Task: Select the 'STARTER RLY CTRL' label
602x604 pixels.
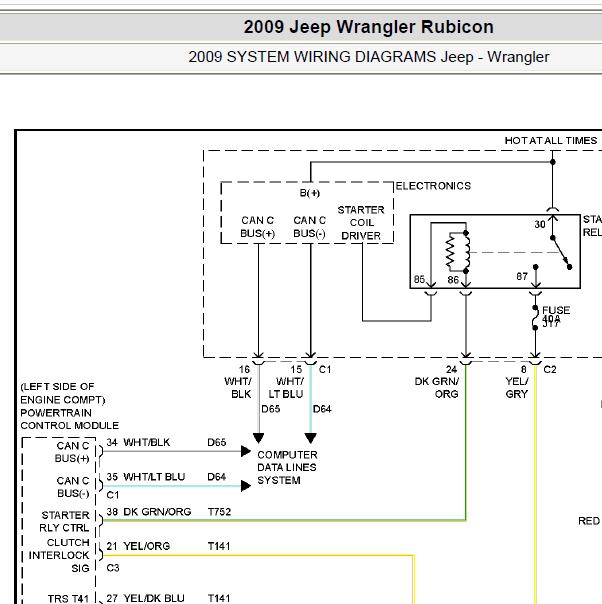Action: 64,522
